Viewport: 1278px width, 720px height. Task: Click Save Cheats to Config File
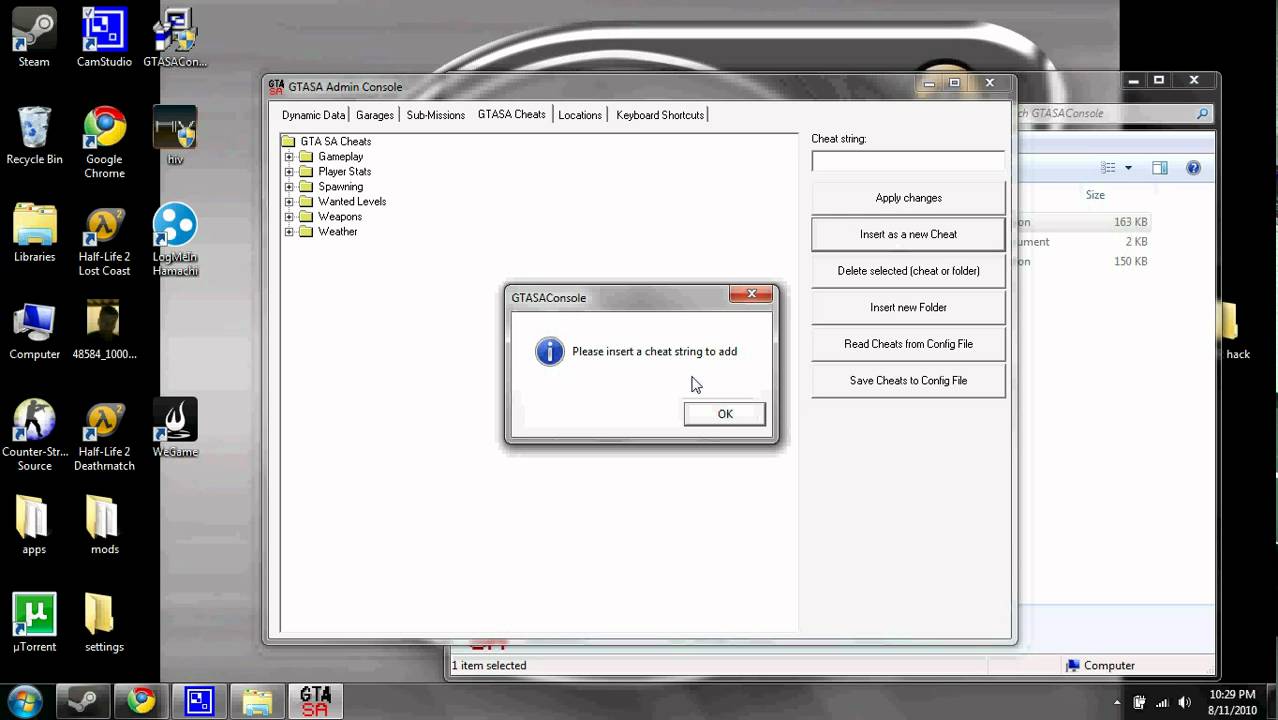[908, 380]
